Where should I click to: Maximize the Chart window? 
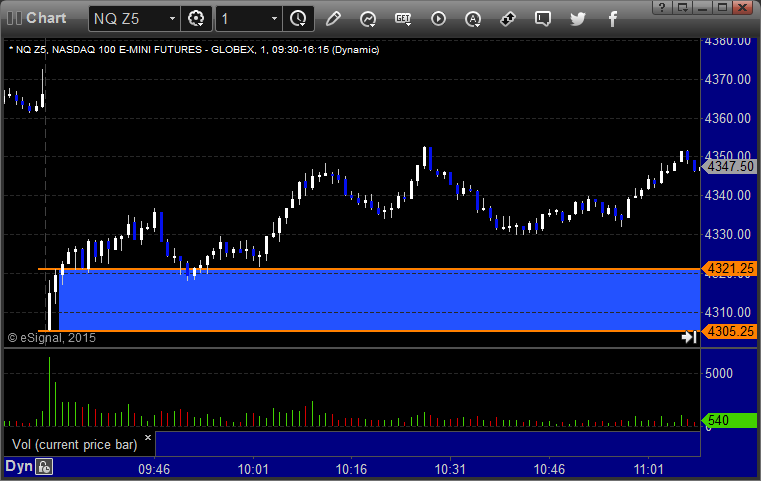point(722,7)
